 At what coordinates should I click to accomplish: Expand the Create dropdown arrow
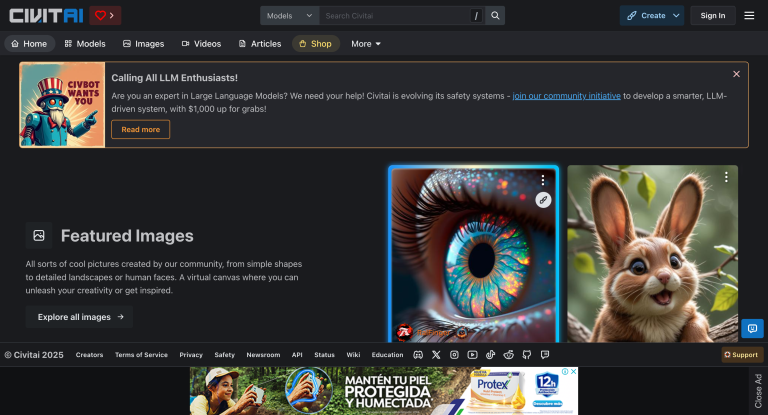pyautogui.click(x=677, y=16)
